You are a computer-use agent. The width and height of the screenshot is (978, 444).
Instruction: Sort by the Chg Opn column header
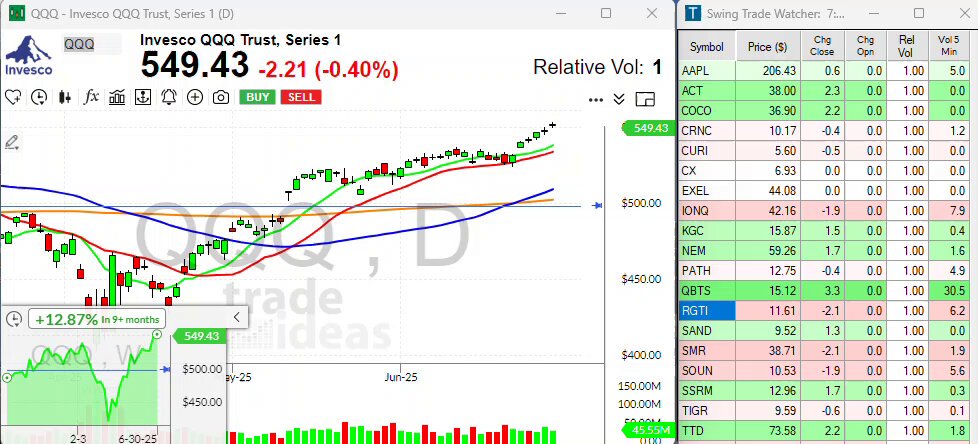pos(865,47)
